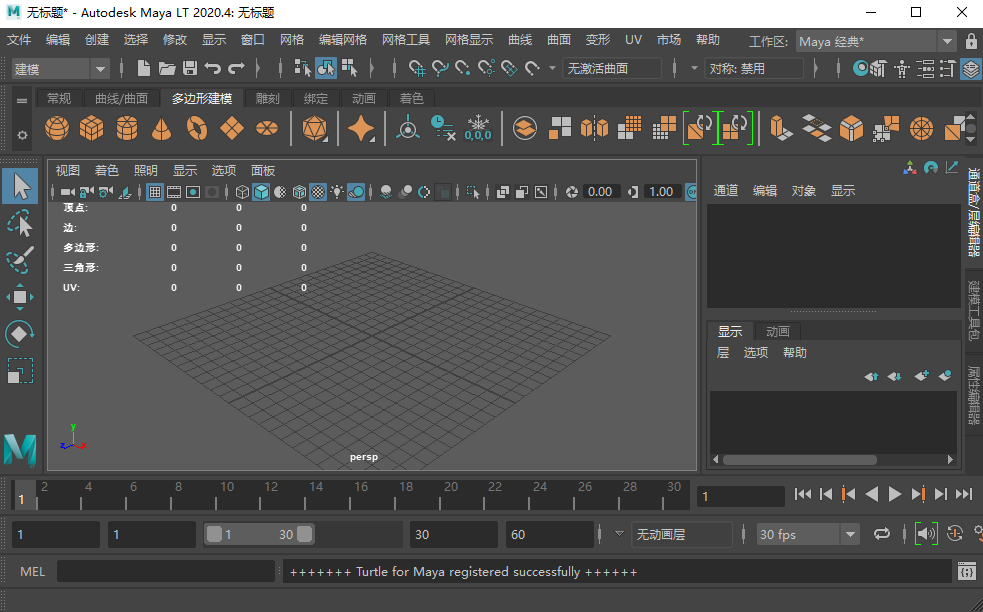This screenshot has height=612, width=983.
Task: Click the mirror geometry shelf icon
Action: [594, 128]
